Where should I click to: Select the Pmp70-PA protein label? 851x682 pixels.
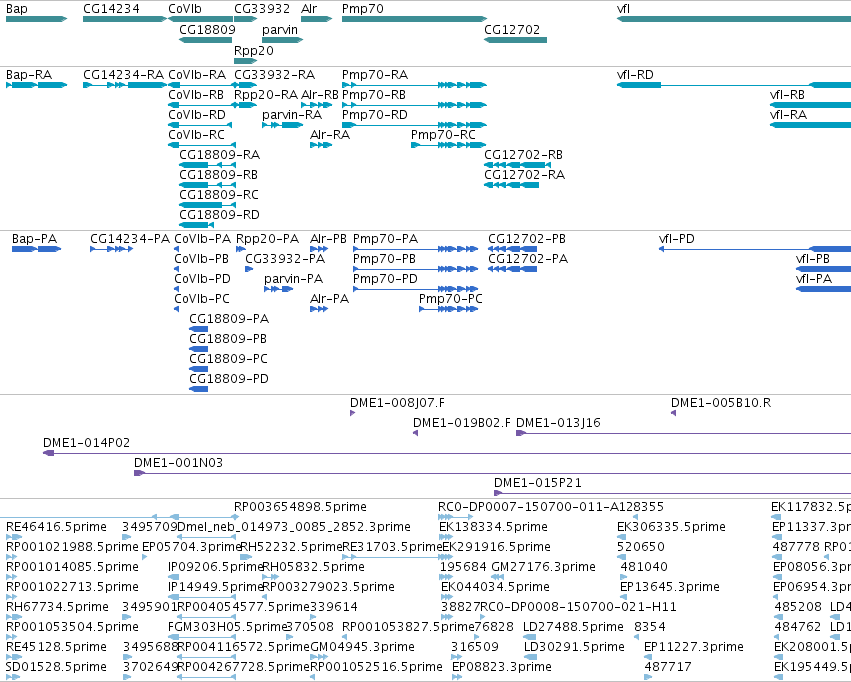pos(385,239)
